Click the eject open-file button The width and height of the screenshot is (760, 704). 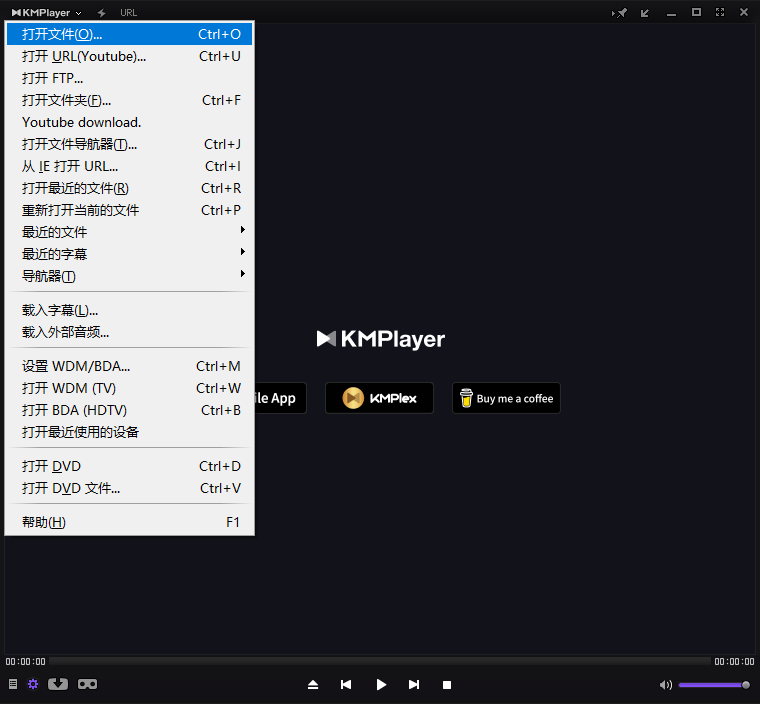point(313,685)
